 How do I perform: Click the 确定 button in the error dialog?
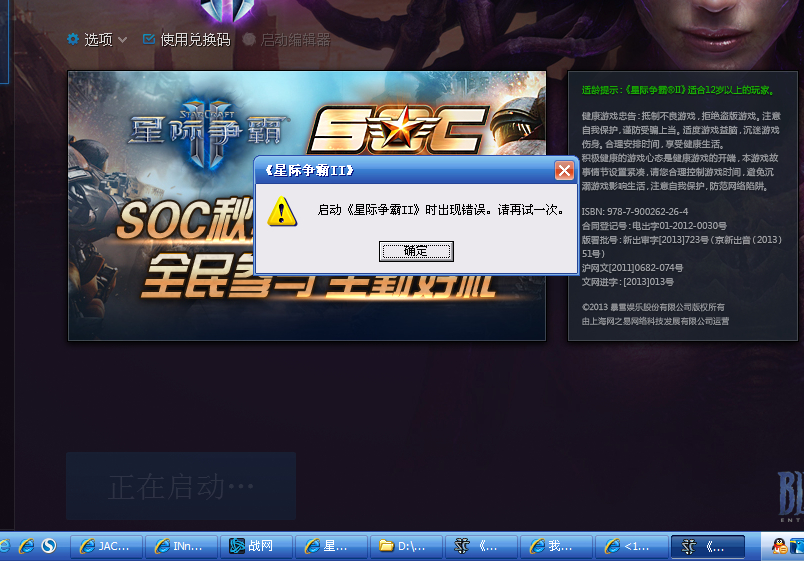[x=416, y=251]
